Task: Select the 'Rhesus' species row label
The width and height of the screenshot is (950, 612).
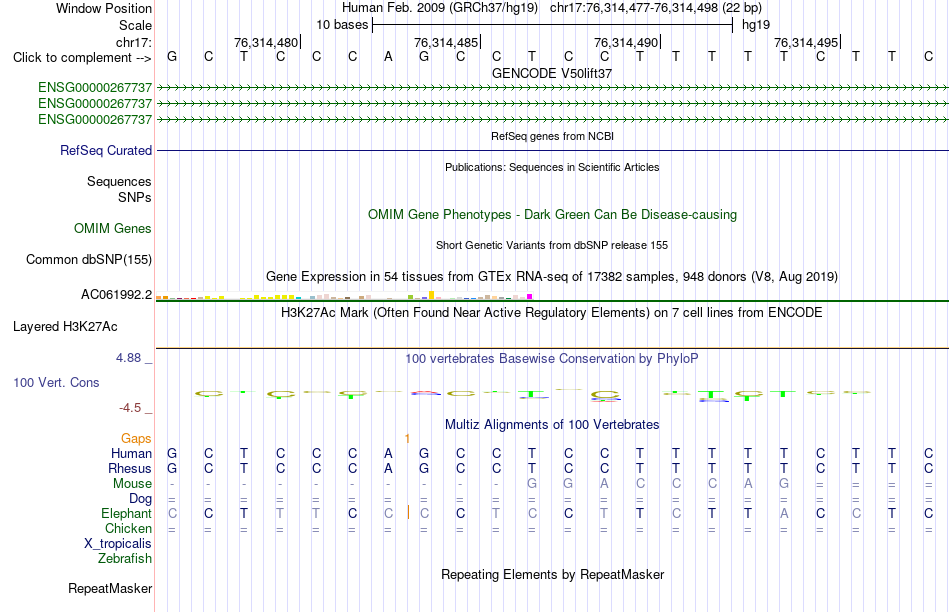Action: tap(130, 468)
